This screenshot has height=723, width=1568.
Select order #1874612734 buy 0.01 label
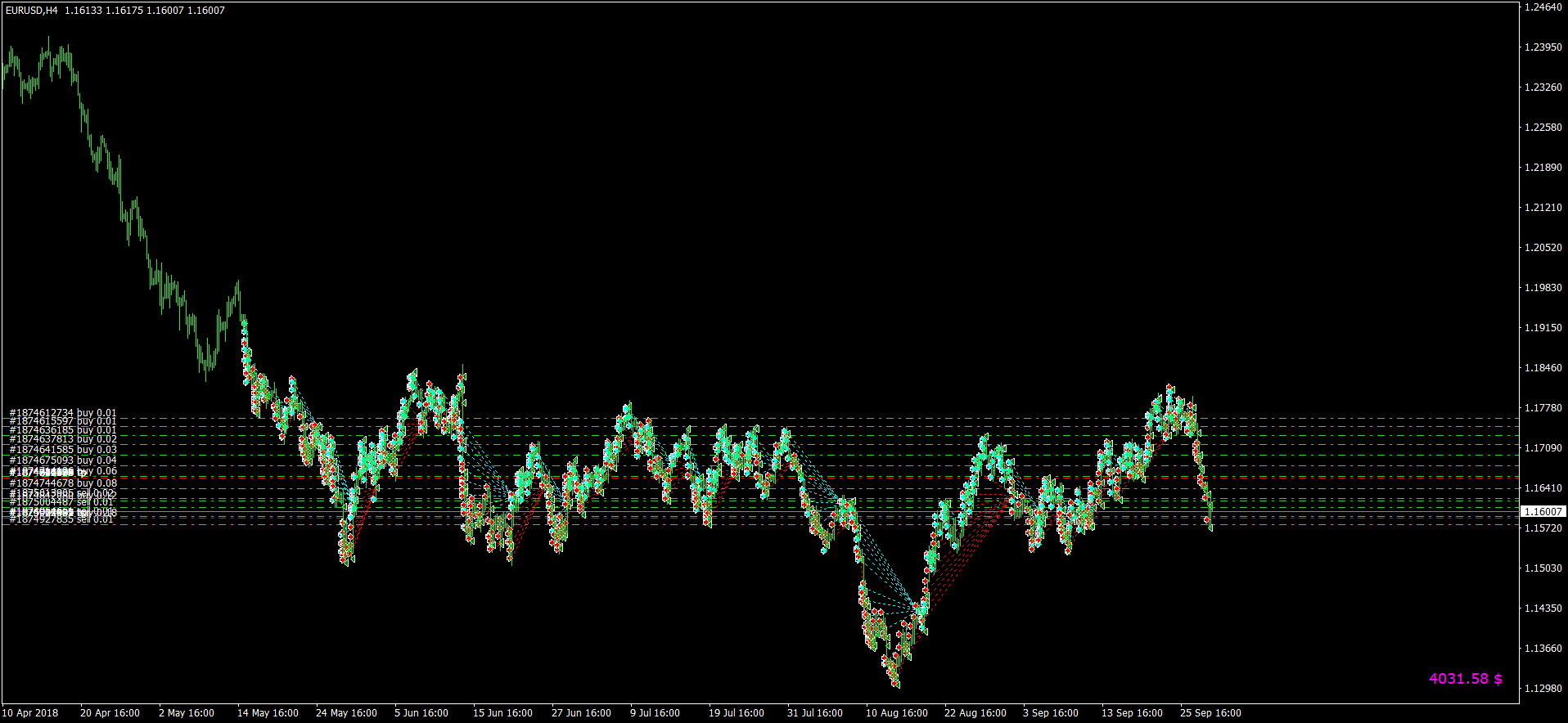click(63, 413)
